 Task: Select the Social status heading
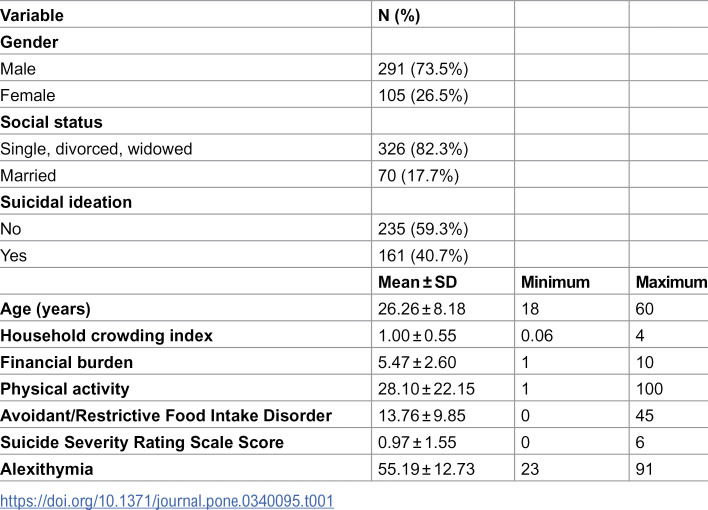[x=51, y=122]
